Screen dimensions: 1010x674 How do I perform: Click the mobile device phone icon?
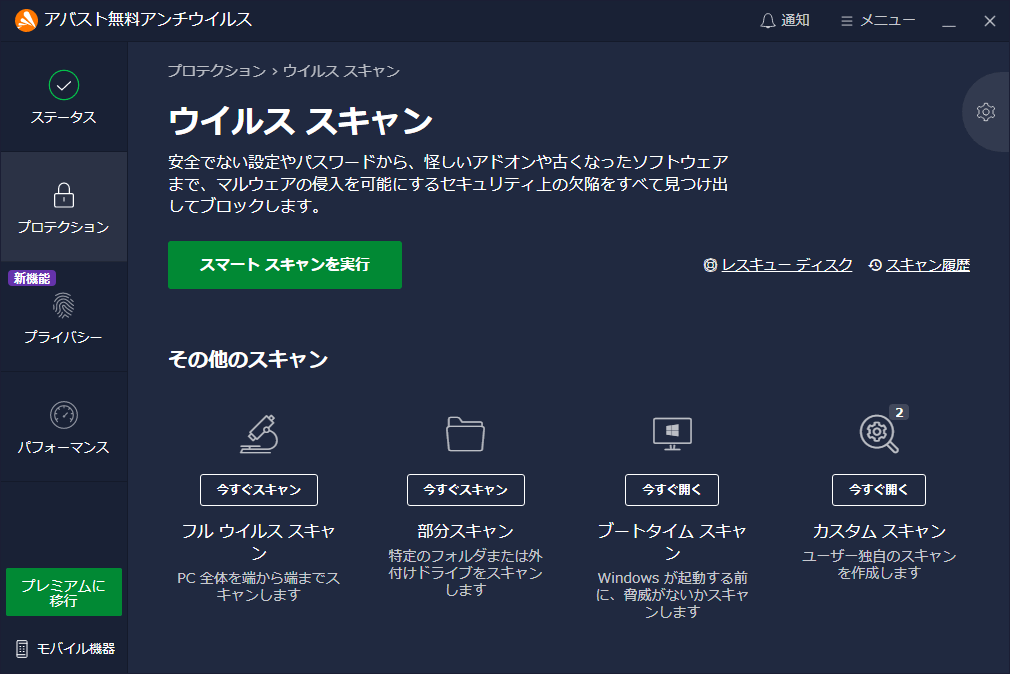22,649
